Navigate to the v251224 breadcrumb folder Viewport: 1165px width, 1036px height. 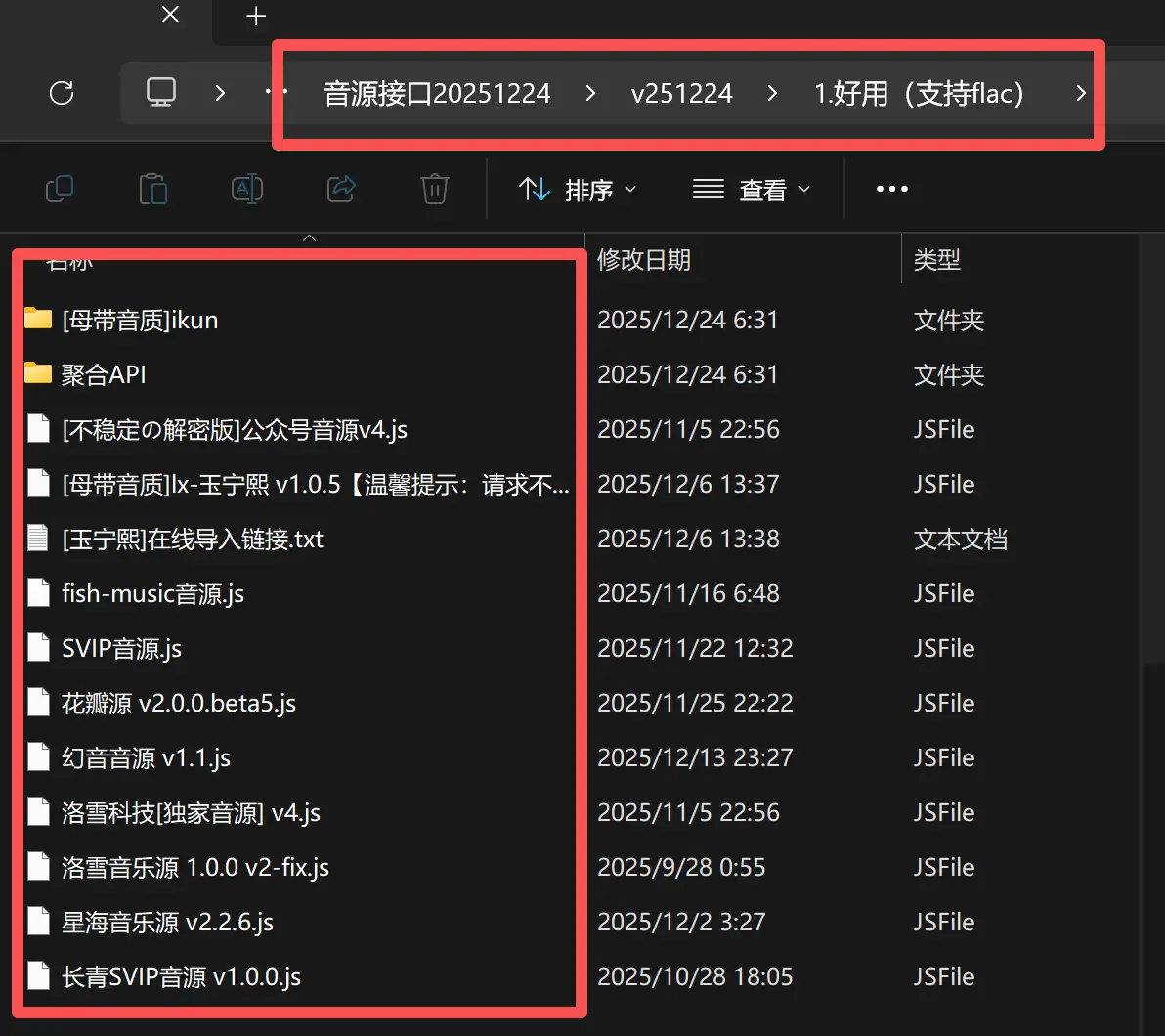pos(681,93)
